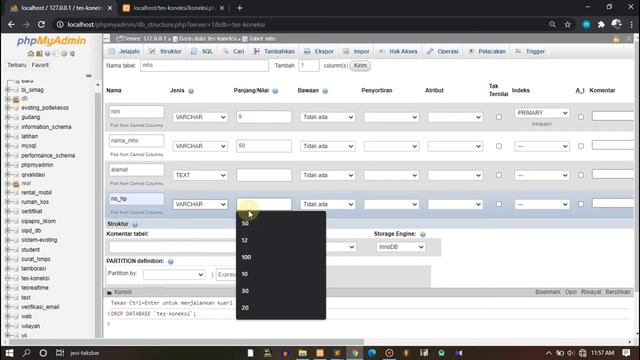The height and width of the screenshot is (360, 640).
Task: Open the PRIMARY Indeks dropdown for nim
Action: coord(542,113)
